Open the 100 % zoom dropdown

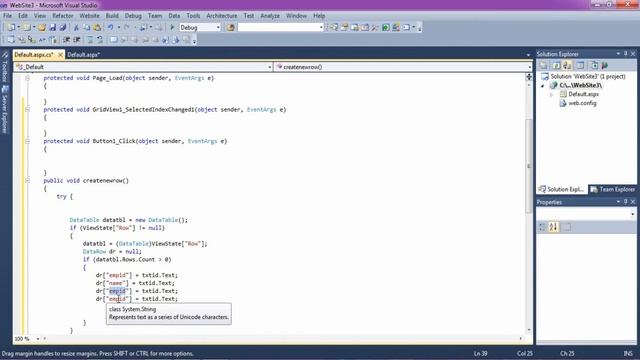point(38,339)
